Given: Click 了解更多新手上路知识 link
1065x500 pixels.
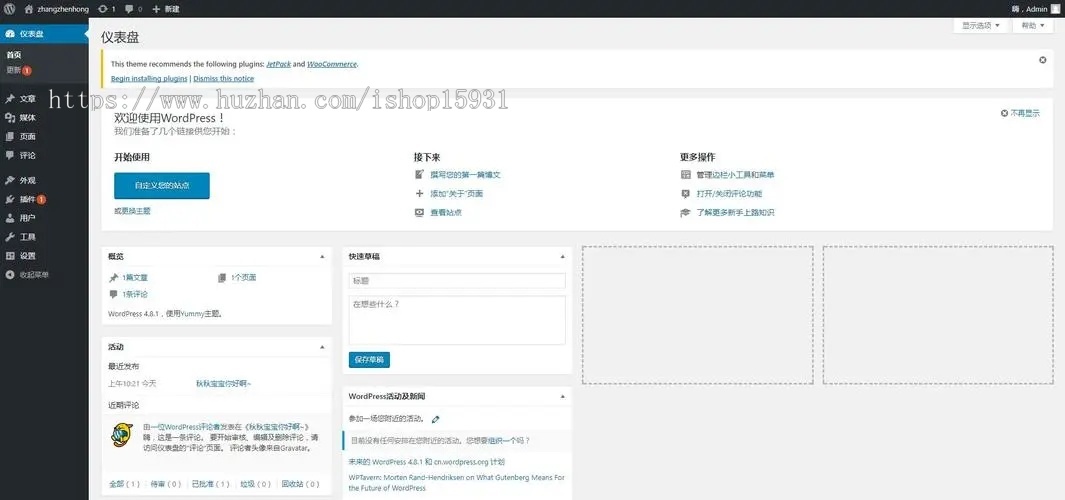Looking at the screenshot, I should (x=736, y=213).
